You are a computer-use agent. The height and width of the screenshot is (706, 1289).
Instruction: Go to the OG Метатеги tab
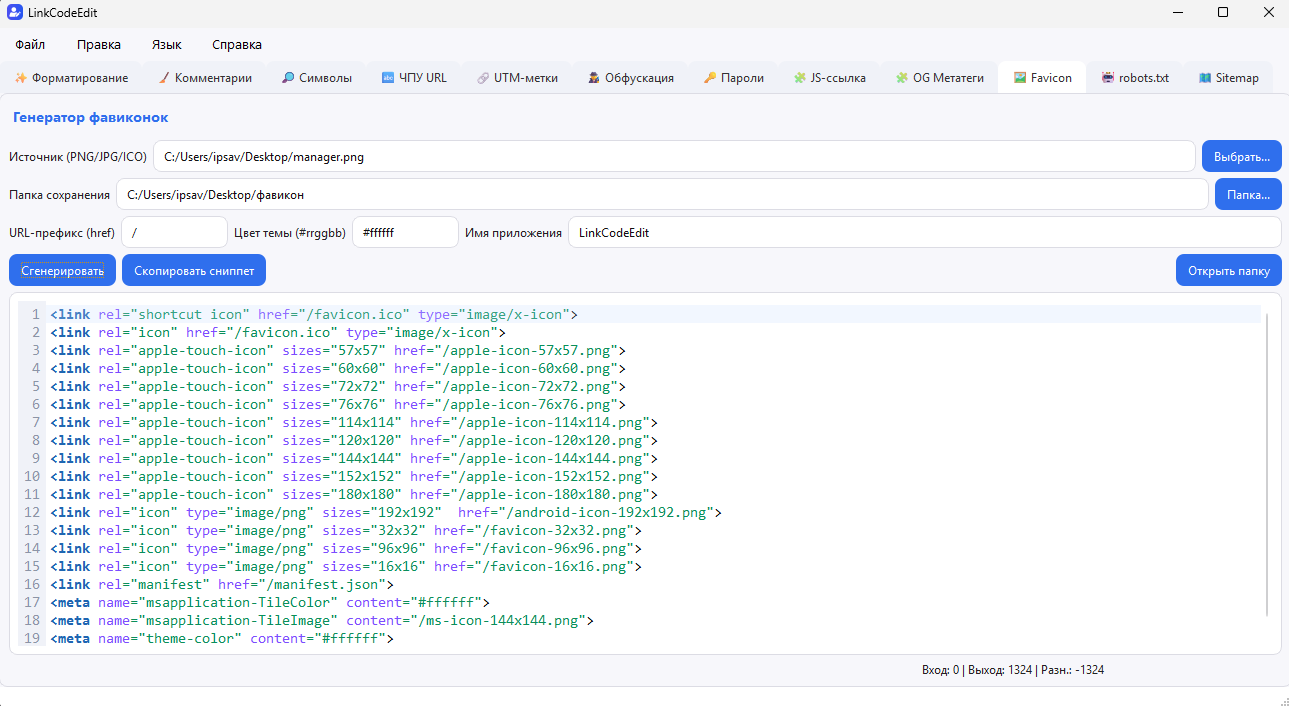point(940,78)
